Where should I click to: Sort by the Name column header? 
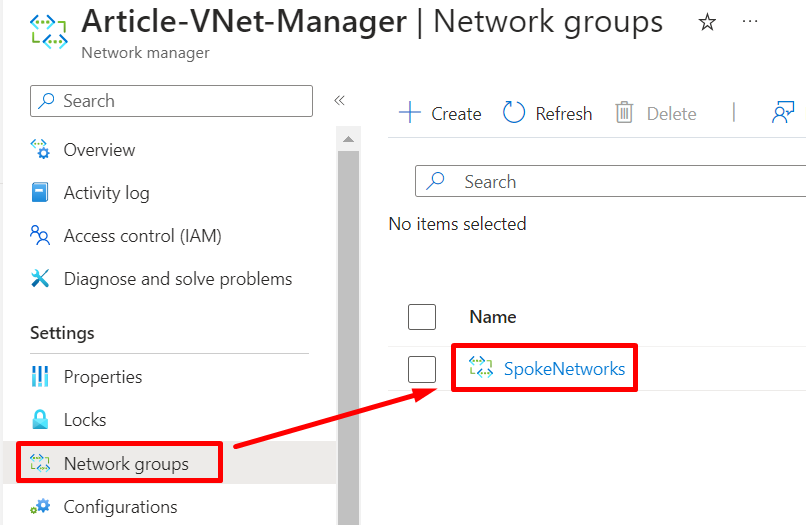click(x=492, y=317)
